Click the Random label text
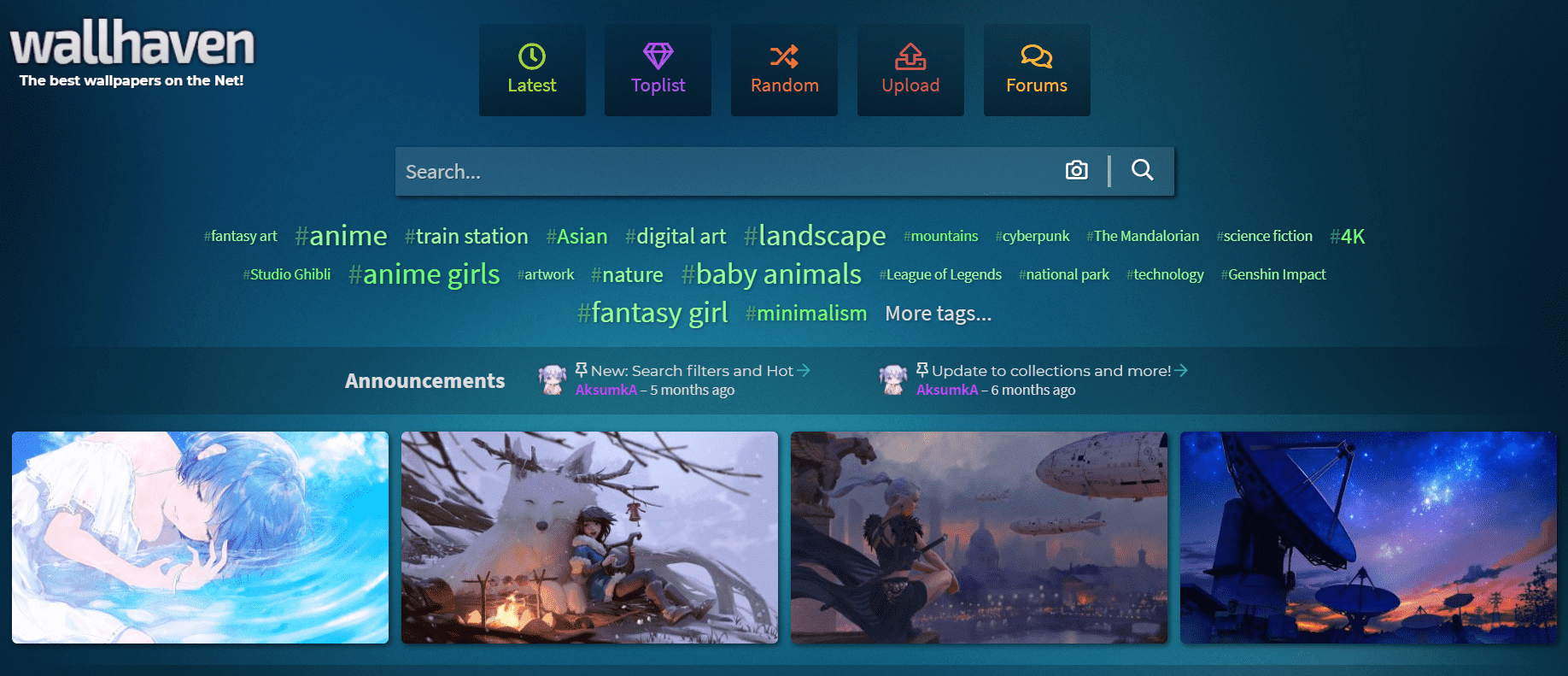Viewport: 1568px width, 676px height. [x=784, y=85]
